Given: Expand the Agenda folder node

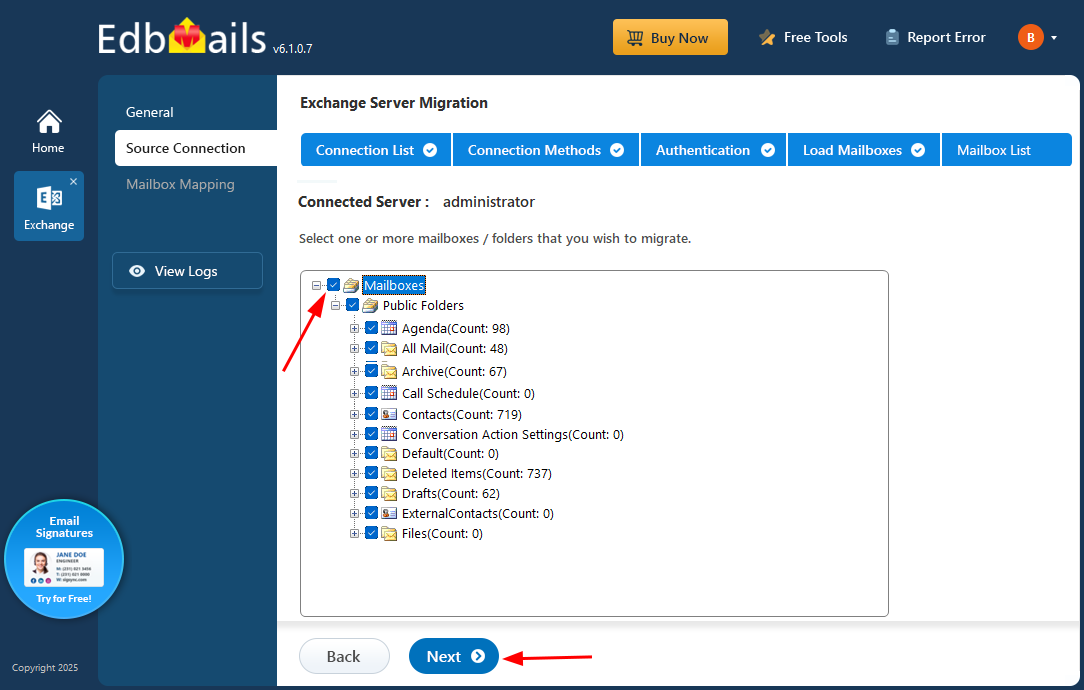Looking at the screenshot, I should (x=354, y=328).
